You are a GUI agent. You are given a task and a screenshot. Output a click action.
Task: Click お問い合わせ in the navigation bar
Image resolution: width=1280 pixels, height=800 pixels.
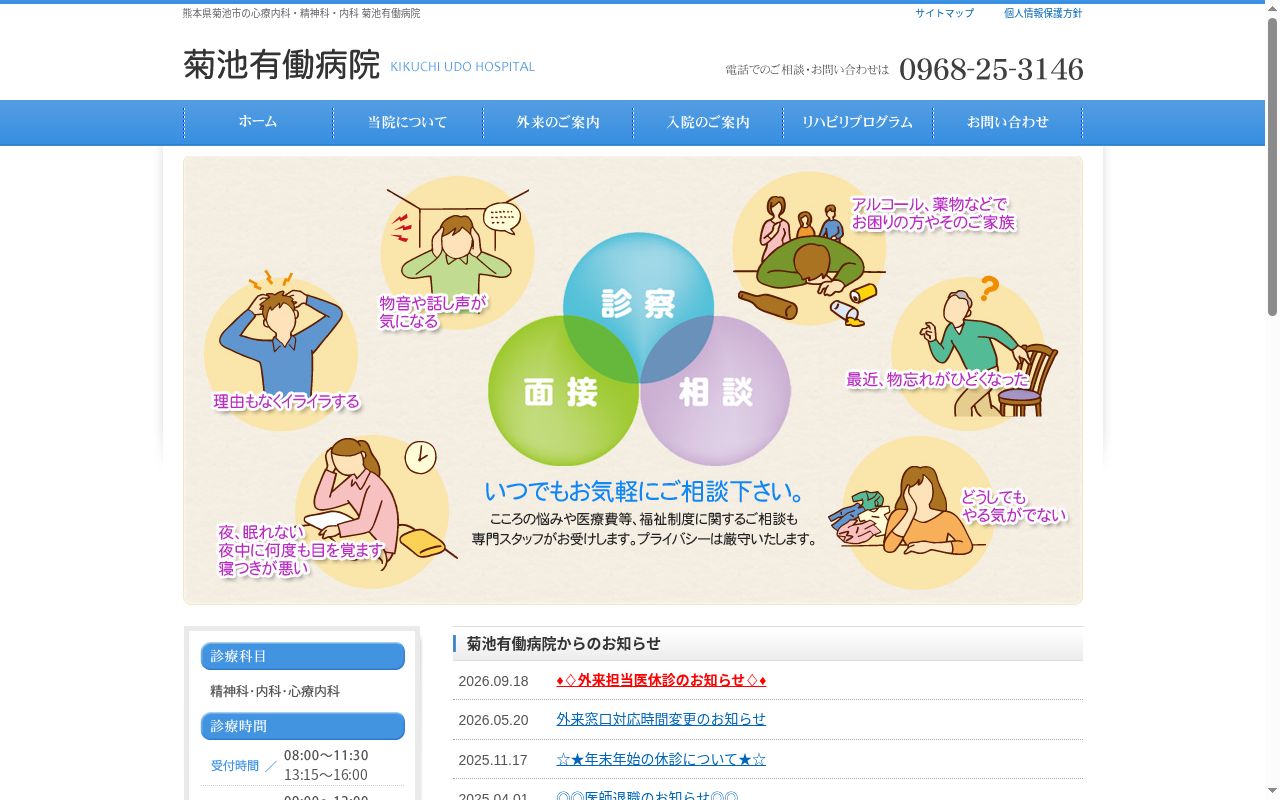click(x=1008, y=122)
